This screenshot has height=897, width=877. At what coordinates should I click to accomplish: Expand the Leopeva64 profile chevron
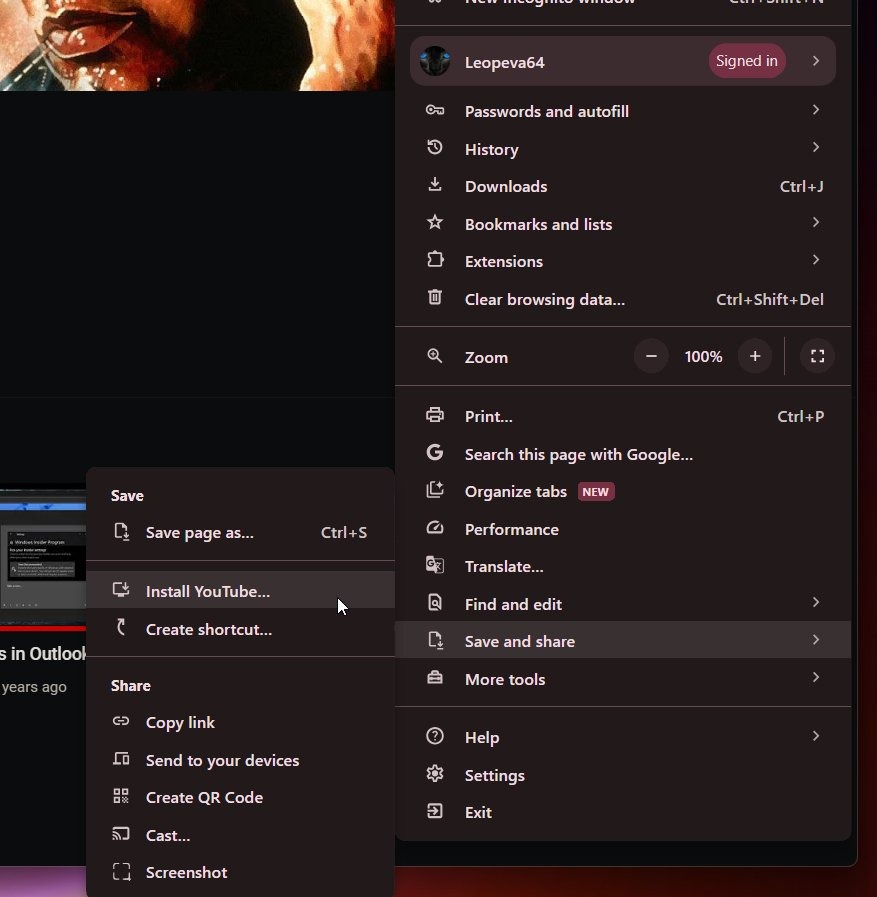[x=816, y=61]
